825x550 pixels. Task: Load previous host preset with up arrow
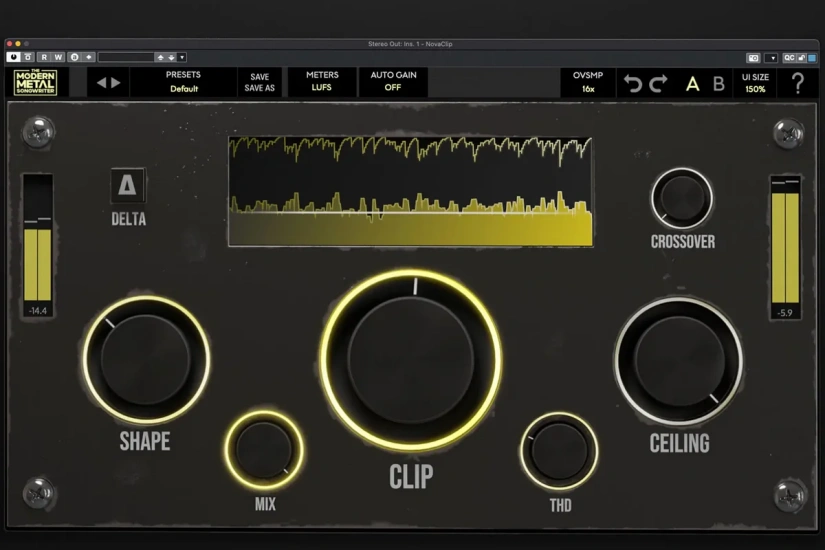point(160,57)
